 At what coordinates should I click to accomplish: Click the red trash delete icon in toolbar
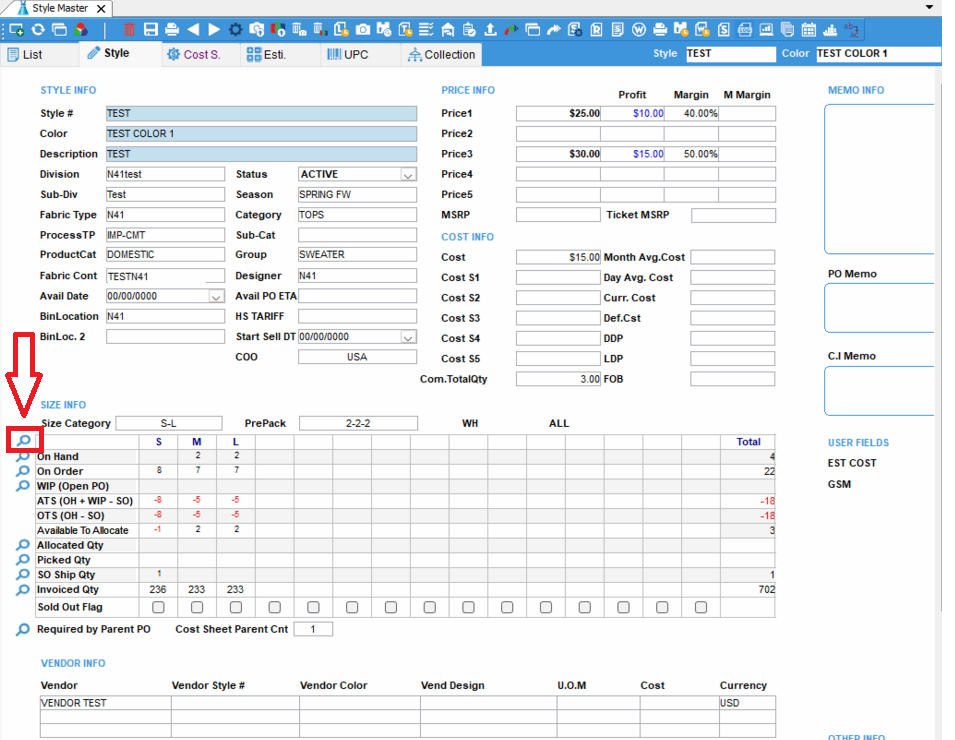pos(130,30)
